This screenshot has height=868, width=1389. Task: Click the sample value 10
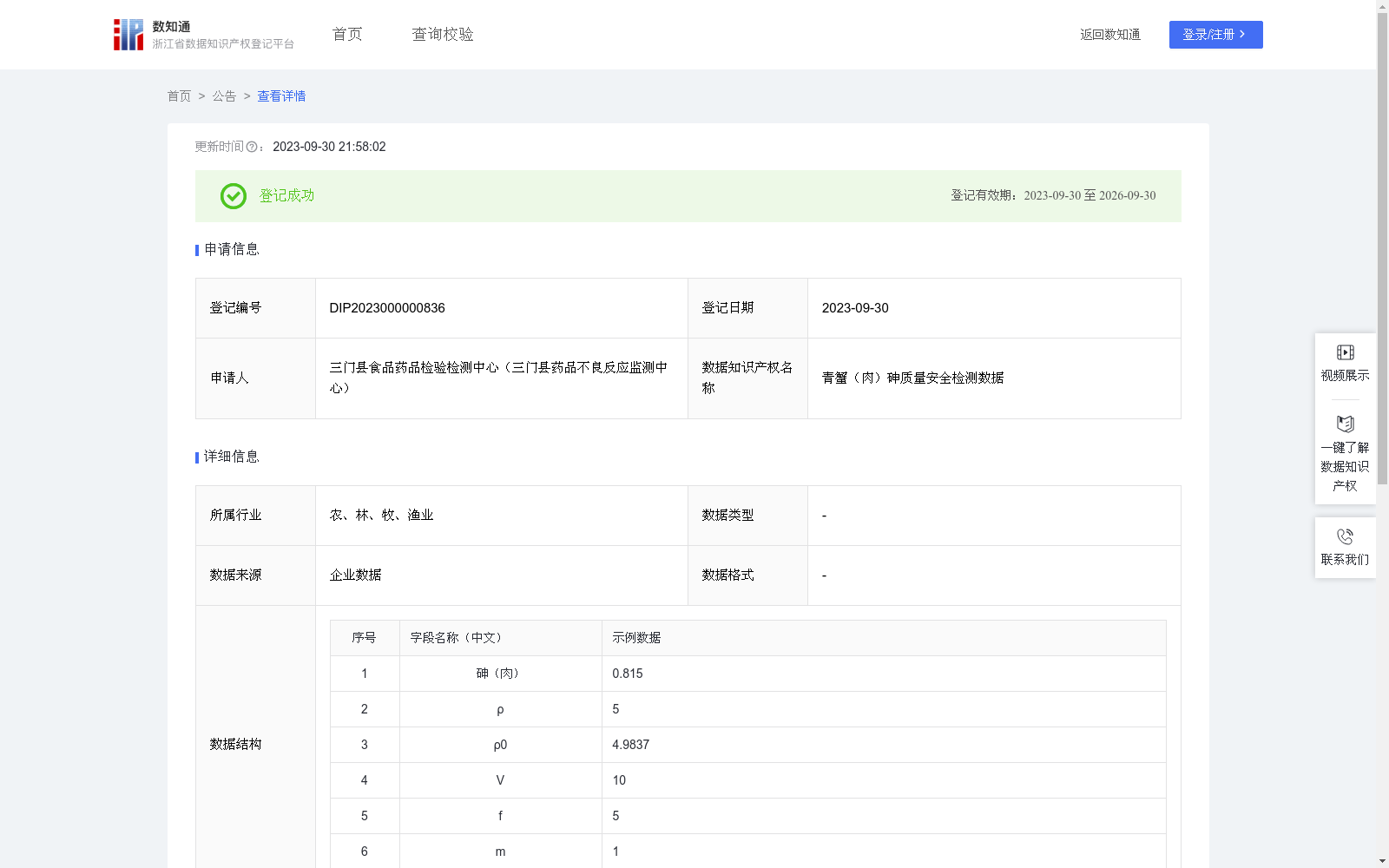(x=619, y=780)
